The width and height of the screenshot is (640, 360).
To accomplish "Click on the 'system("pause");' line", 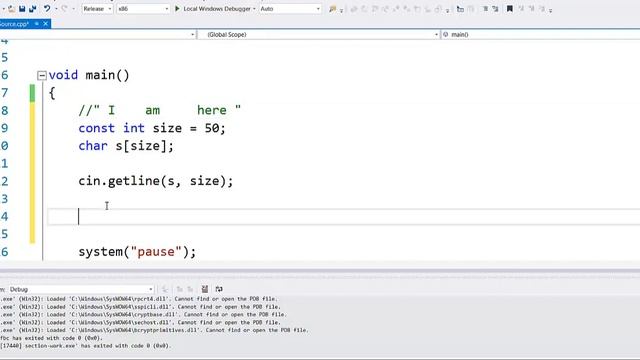I will (x=137, y=251).
